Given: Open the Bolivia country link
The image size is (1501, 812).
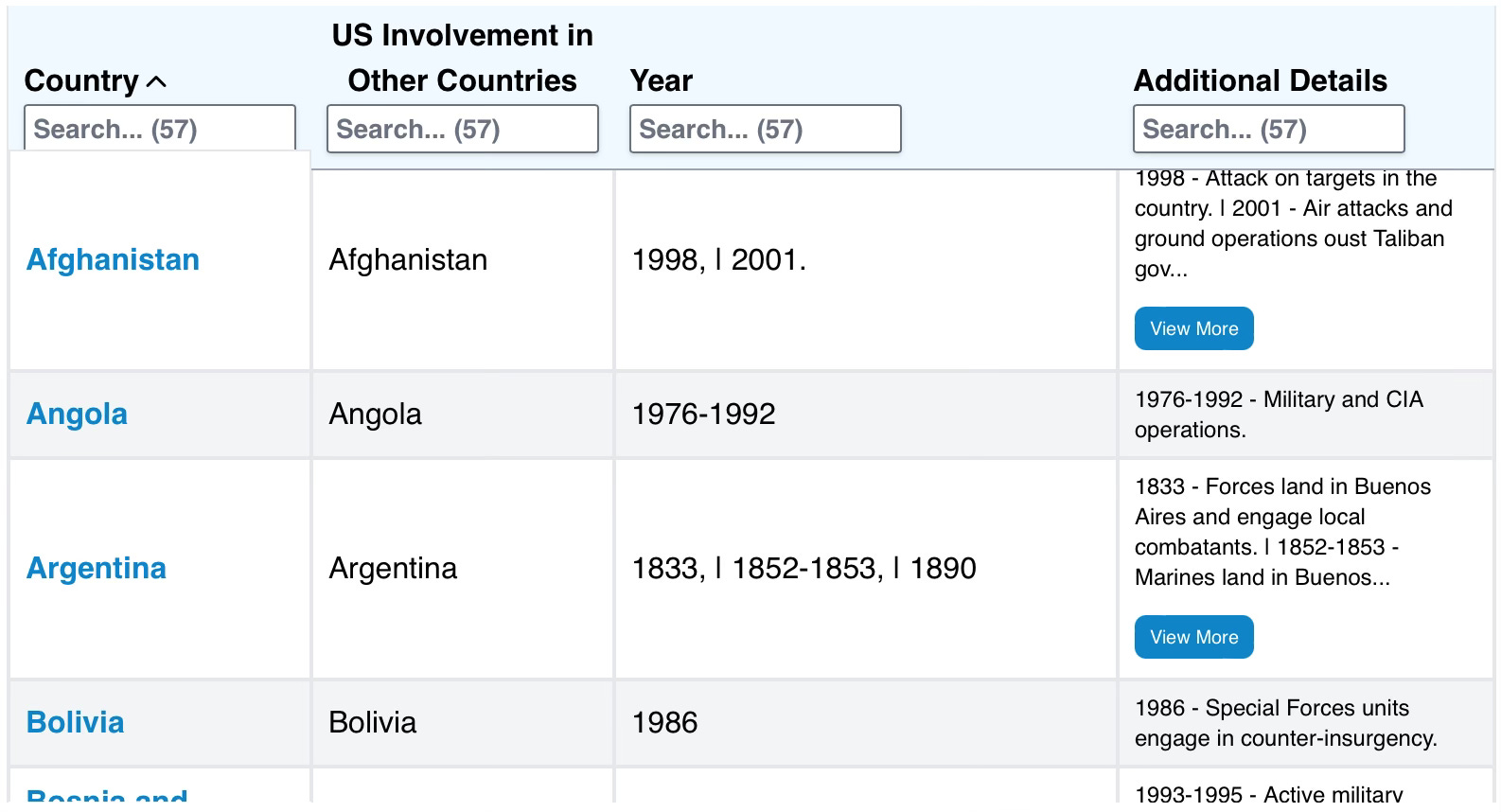Looking at the screenshot, I should 76,723.
